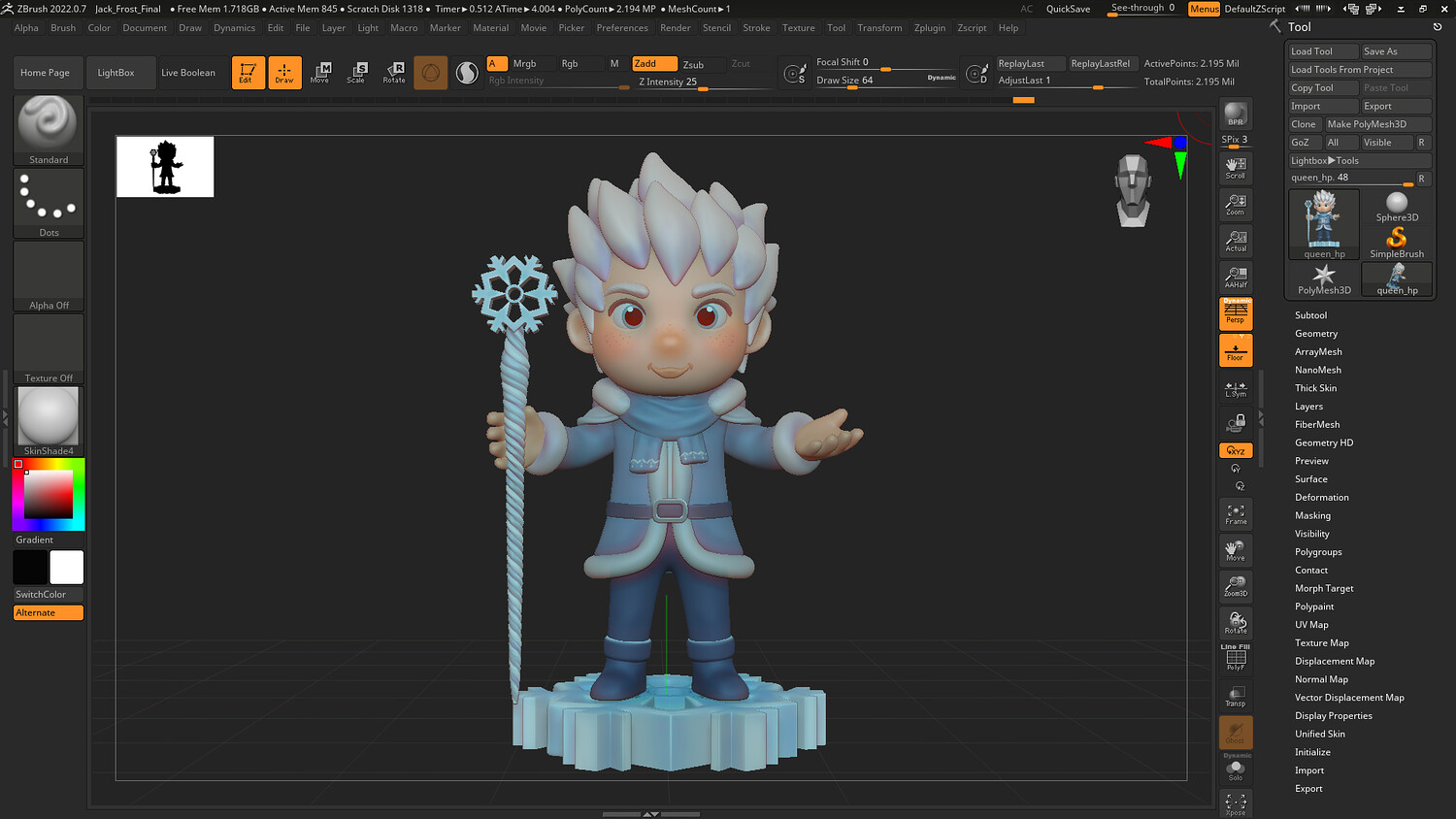Screen dimensions: 1456x819
Task: Click the BPR render button
Action: click(1236, 114)
